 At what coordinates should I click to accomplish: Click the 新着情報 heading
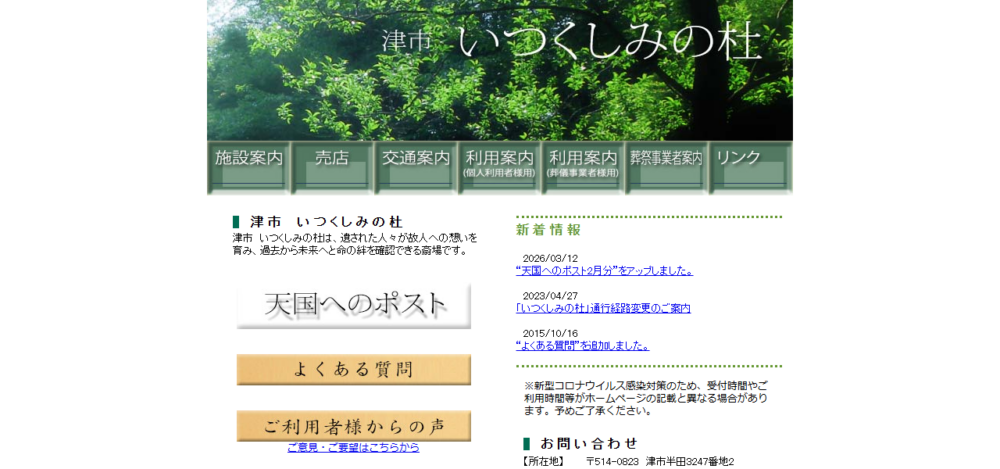point(548,230)
